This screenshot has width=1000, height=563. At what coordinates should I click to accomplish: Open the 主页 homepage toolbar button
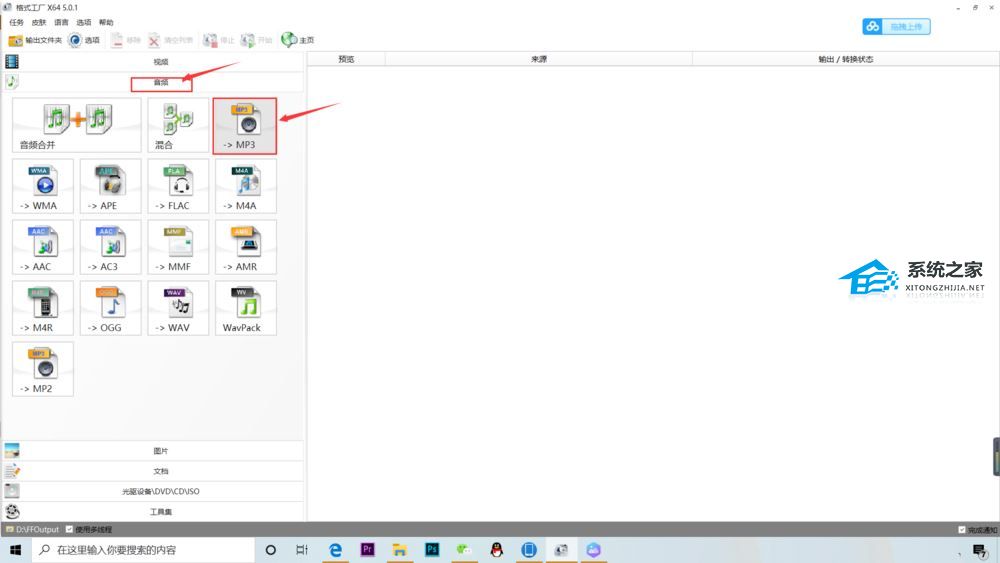[x=298, y=40]
